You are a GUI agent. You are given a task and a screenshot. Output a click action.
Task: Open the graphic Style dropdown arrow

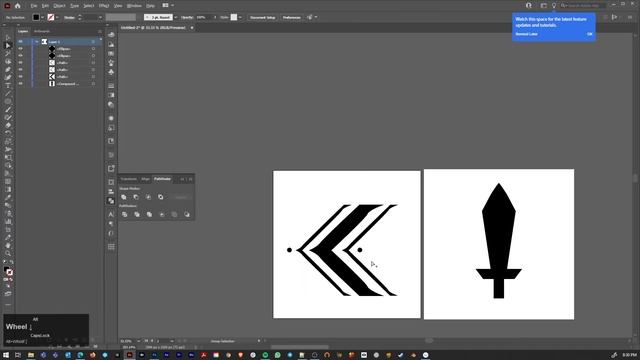click(240, 18)
